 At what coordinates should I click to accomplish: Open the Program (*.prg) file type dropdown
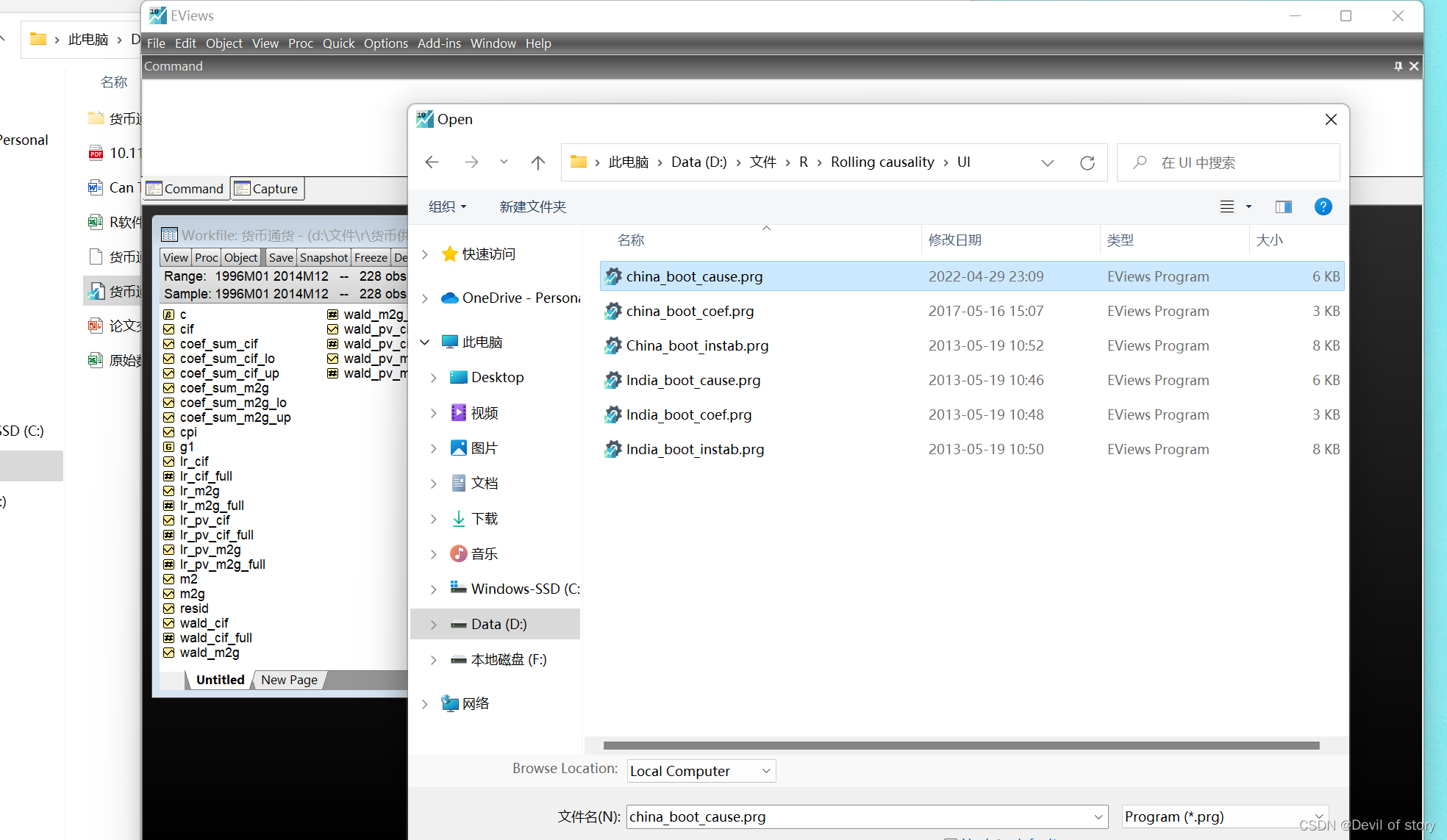(1224, 816)
